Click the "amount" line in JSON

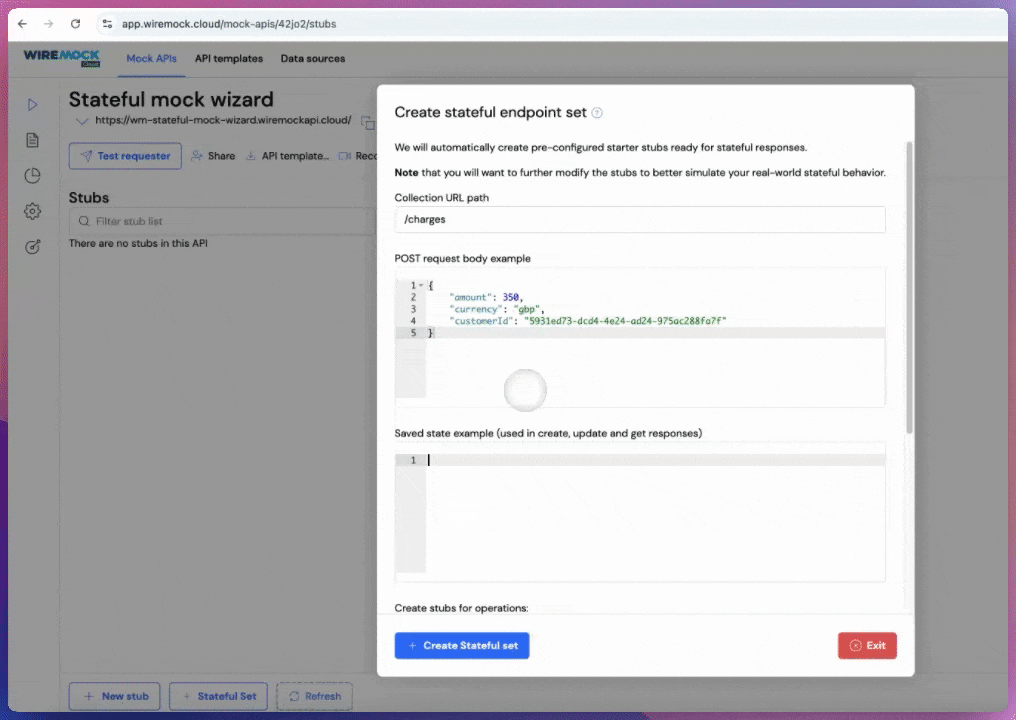coord(486,297)
